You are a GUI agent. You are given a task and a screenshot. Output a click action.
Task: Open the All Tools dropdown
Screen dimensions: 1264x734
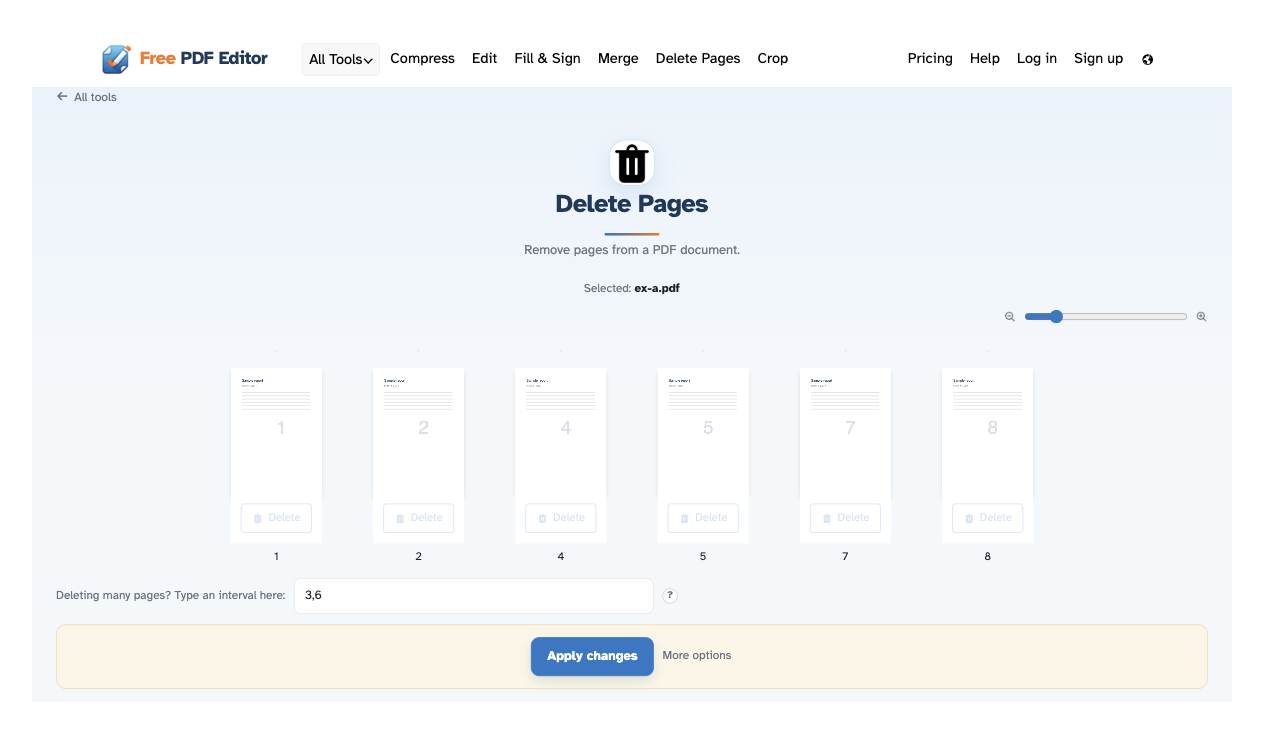coord(341,59)
